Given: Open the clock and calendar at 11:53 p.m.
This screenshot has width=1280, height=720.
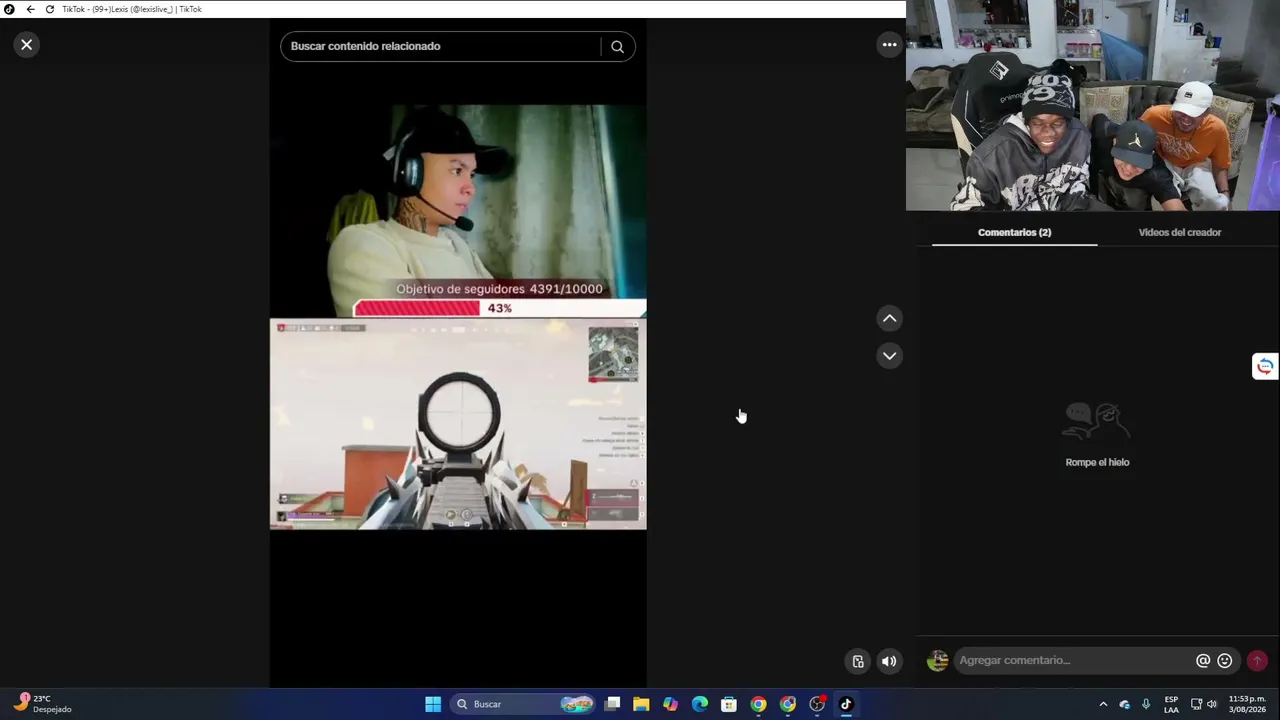Looking at the screenshot, I should 1247,704.
